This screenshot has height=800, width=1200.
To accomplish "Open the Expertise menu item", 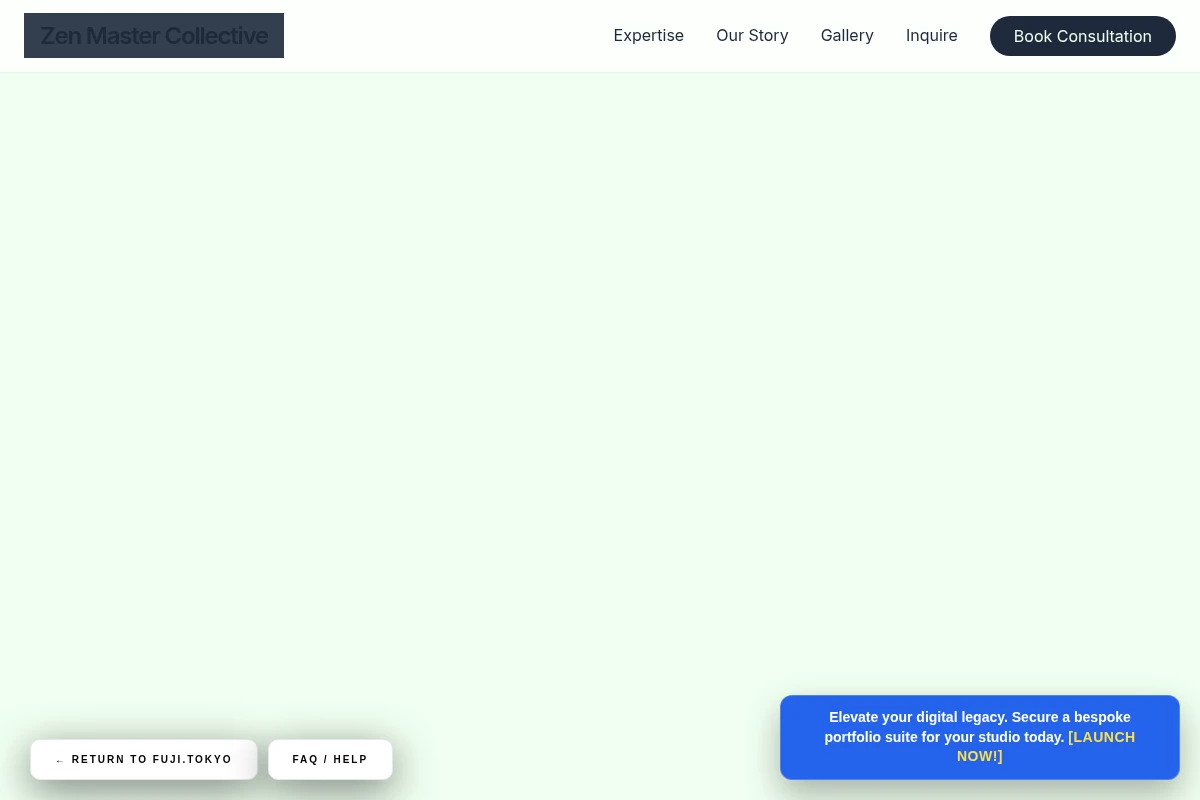I will click(x=649, y=36).
